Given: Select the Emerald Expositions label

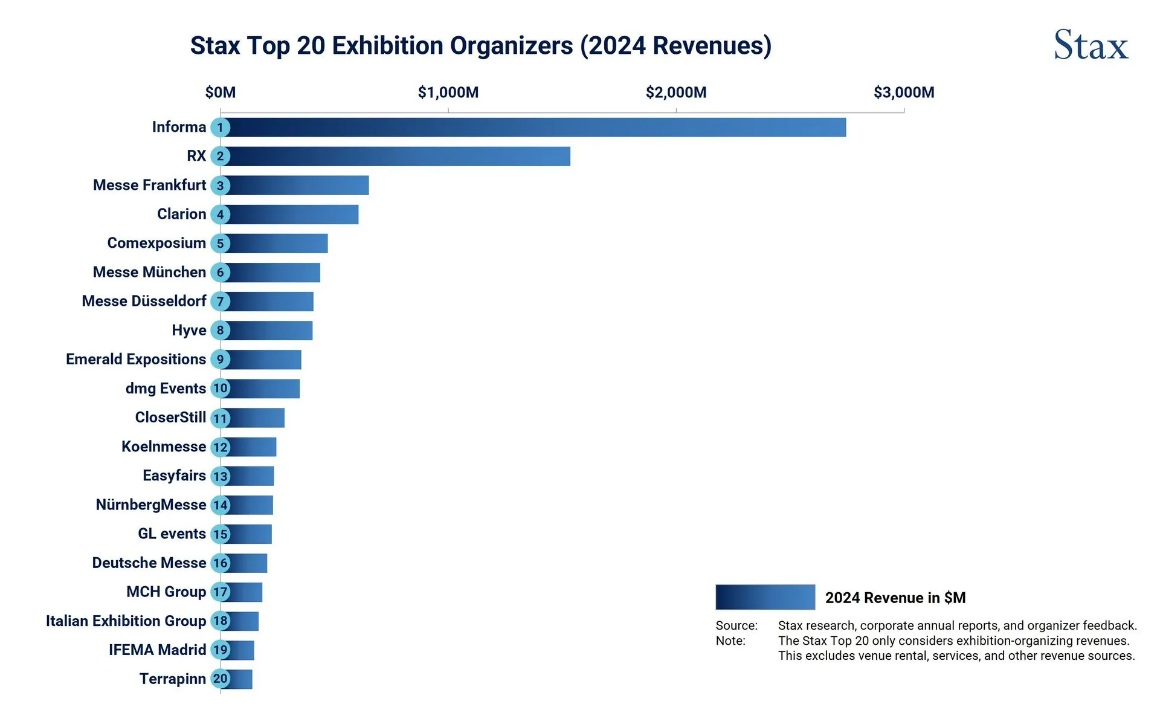Looking at the screenshot, I should pos(136,359).
